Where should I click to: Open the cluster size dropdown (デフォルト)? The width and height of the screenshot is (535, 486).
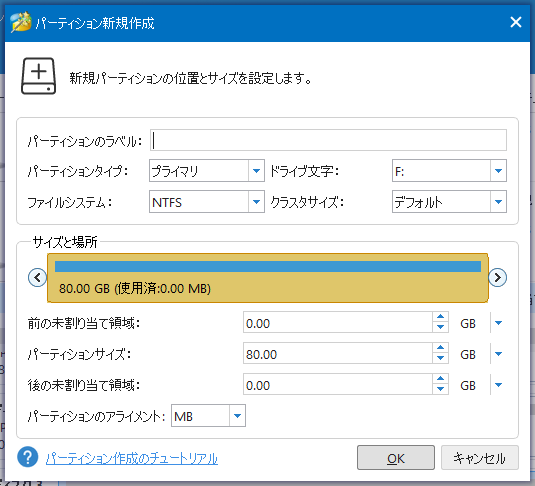point(449,202)
